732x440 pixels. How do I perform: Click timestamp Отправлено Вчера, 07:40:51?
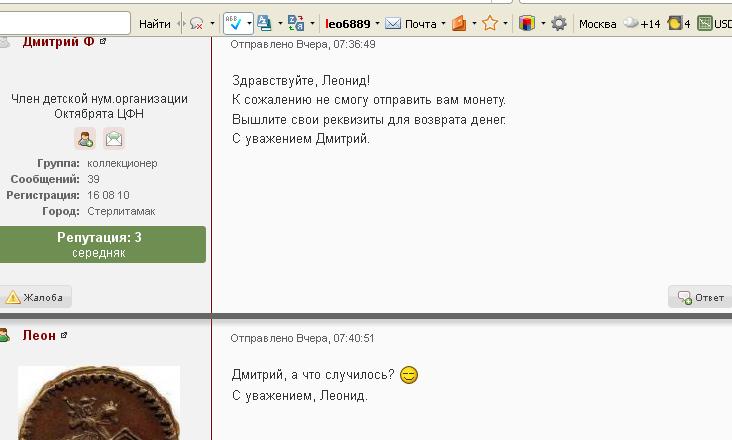point(302,338)
